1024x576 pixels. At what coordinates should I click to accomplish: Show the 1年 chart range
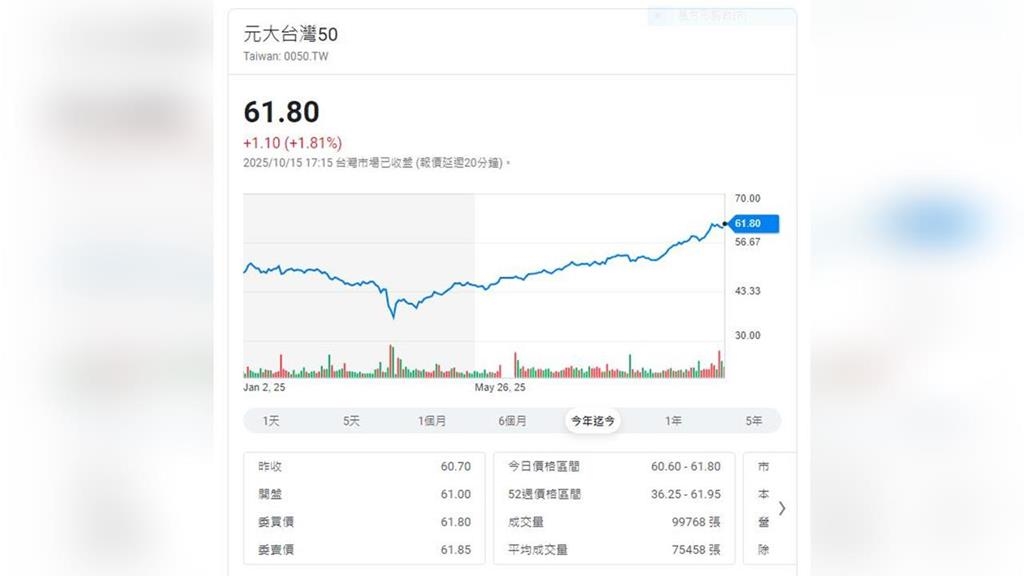point(673,420)
